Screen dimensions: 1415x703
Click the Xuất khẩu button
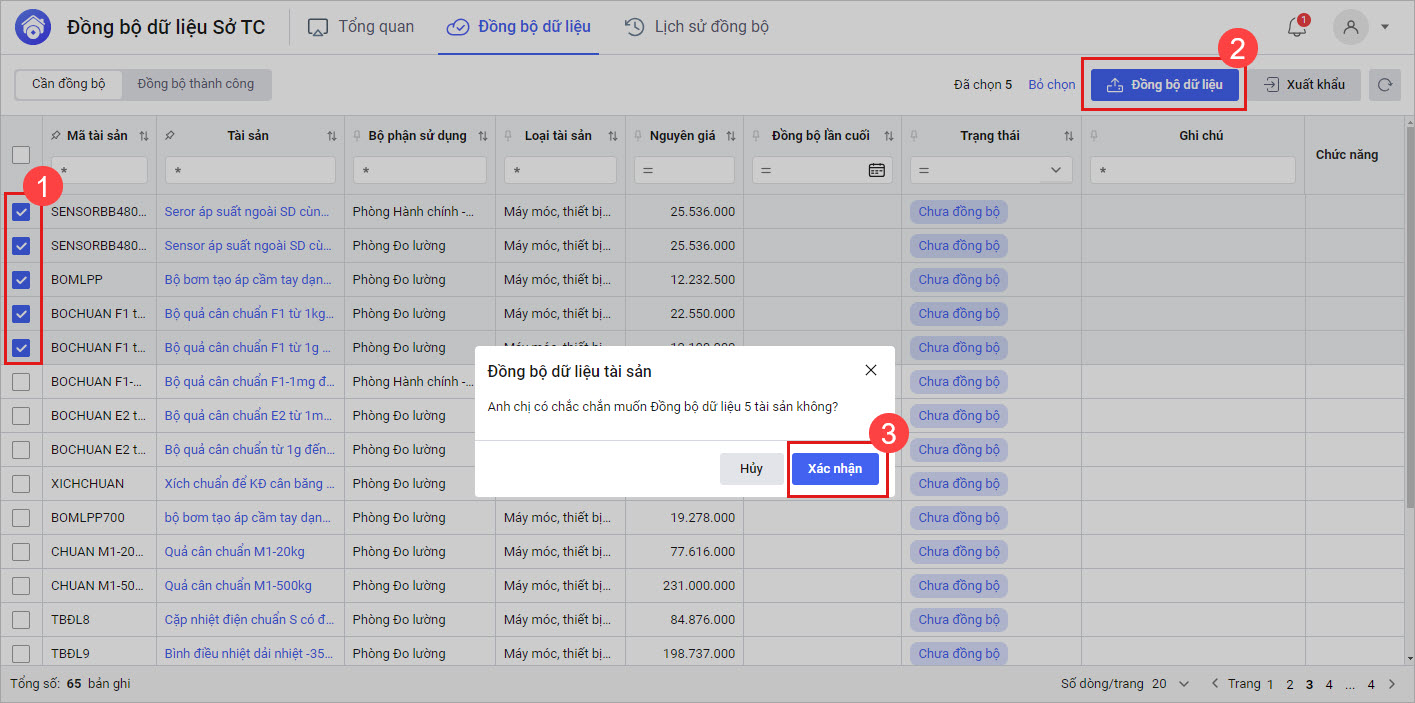point(1306,85)
